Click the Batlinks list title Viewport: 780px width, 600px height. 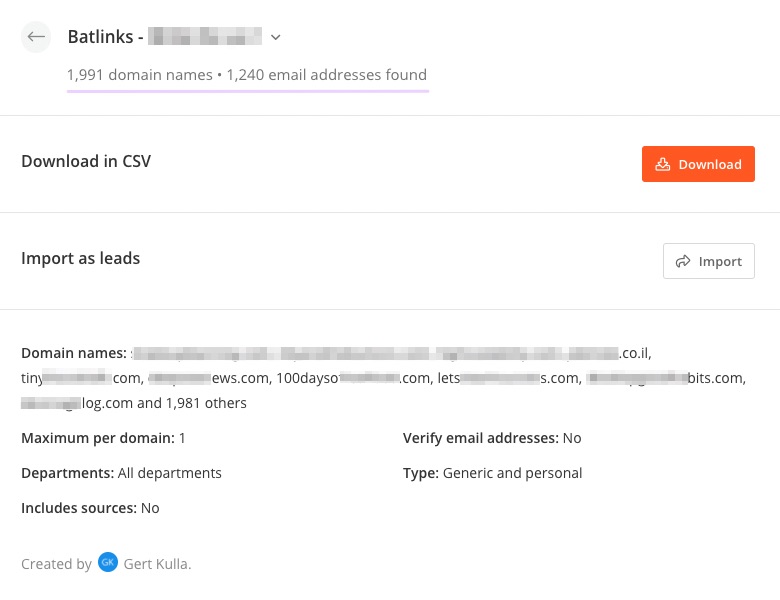pyautogui.click(x=165, y=37)
